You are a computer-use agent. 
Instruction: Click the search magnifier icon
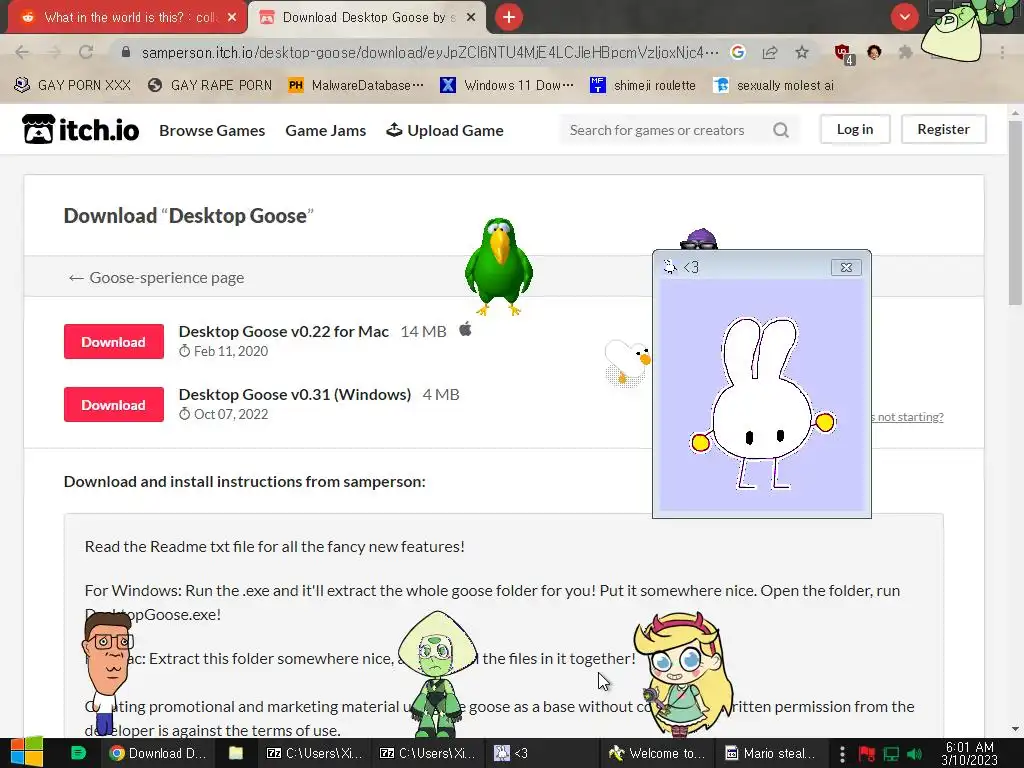[x=781, y=130]
